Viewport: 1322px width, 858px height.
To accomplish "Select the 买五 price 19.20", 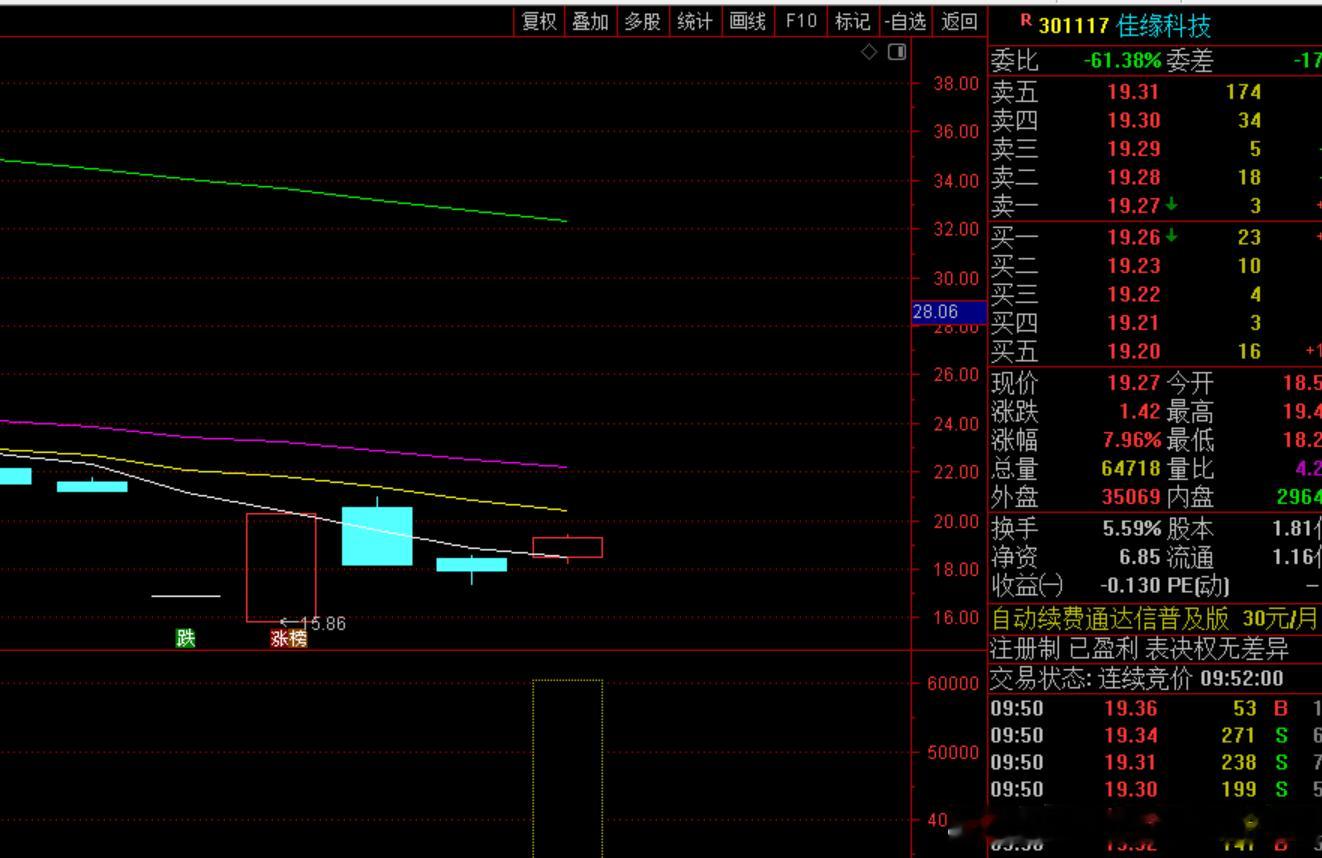I will pos(1133,351).
